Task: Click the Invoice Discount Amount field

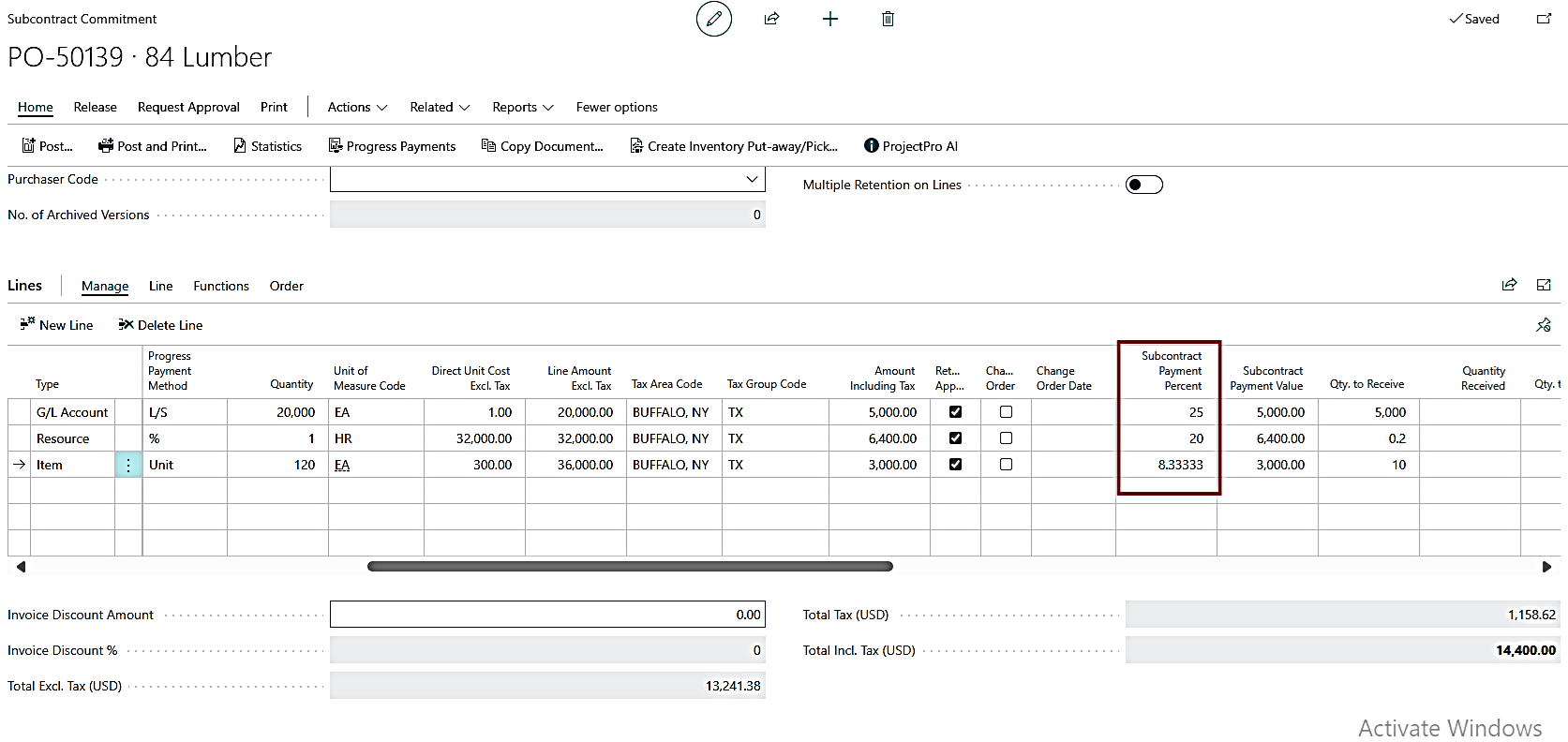Action: click(547, 615)
